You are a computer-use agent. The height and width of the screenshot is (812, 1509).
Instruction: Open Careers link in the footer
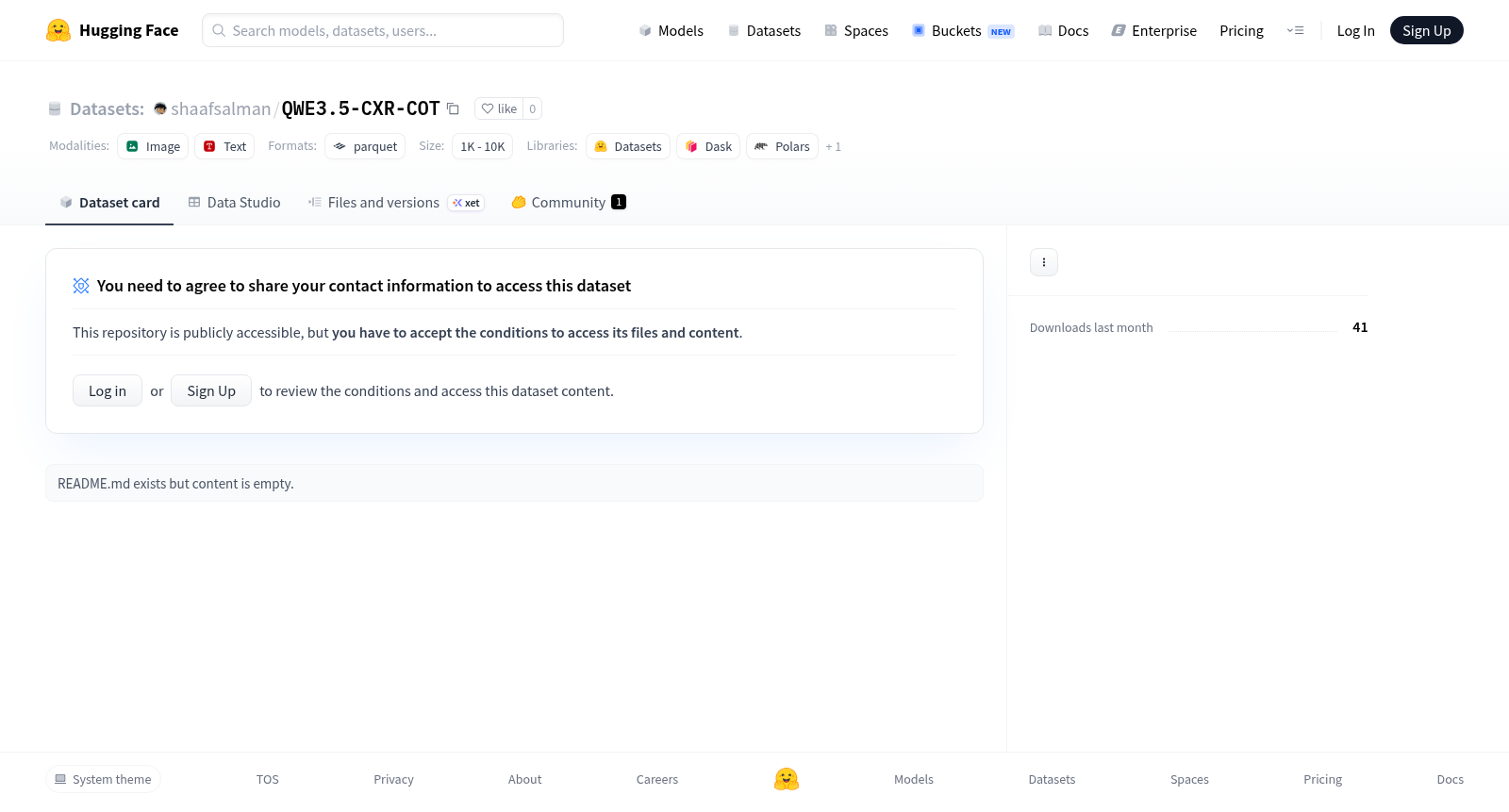657,779
